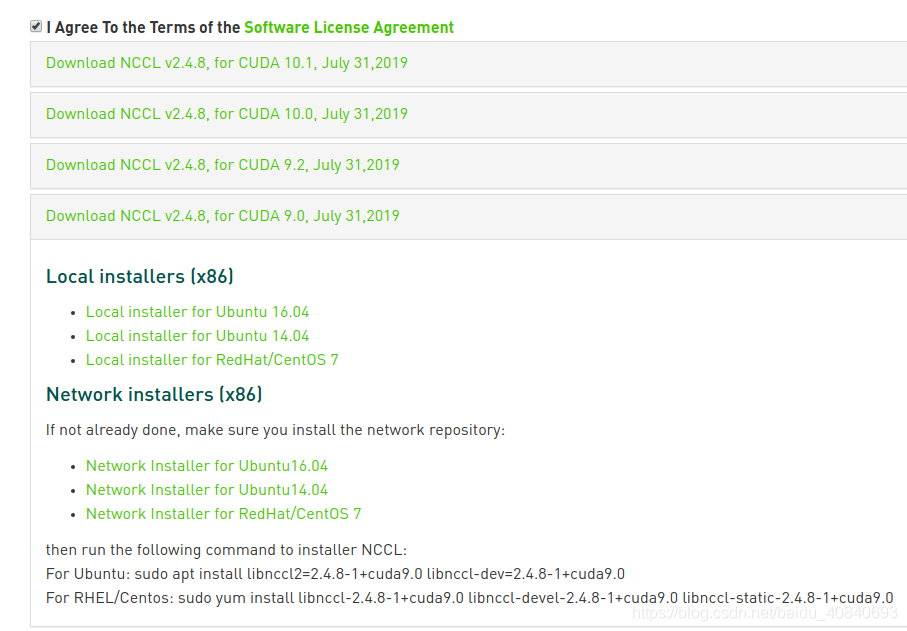Click the Network installers (x86) heading
Viewport: 907px width, 631px height.
(154, 394)
